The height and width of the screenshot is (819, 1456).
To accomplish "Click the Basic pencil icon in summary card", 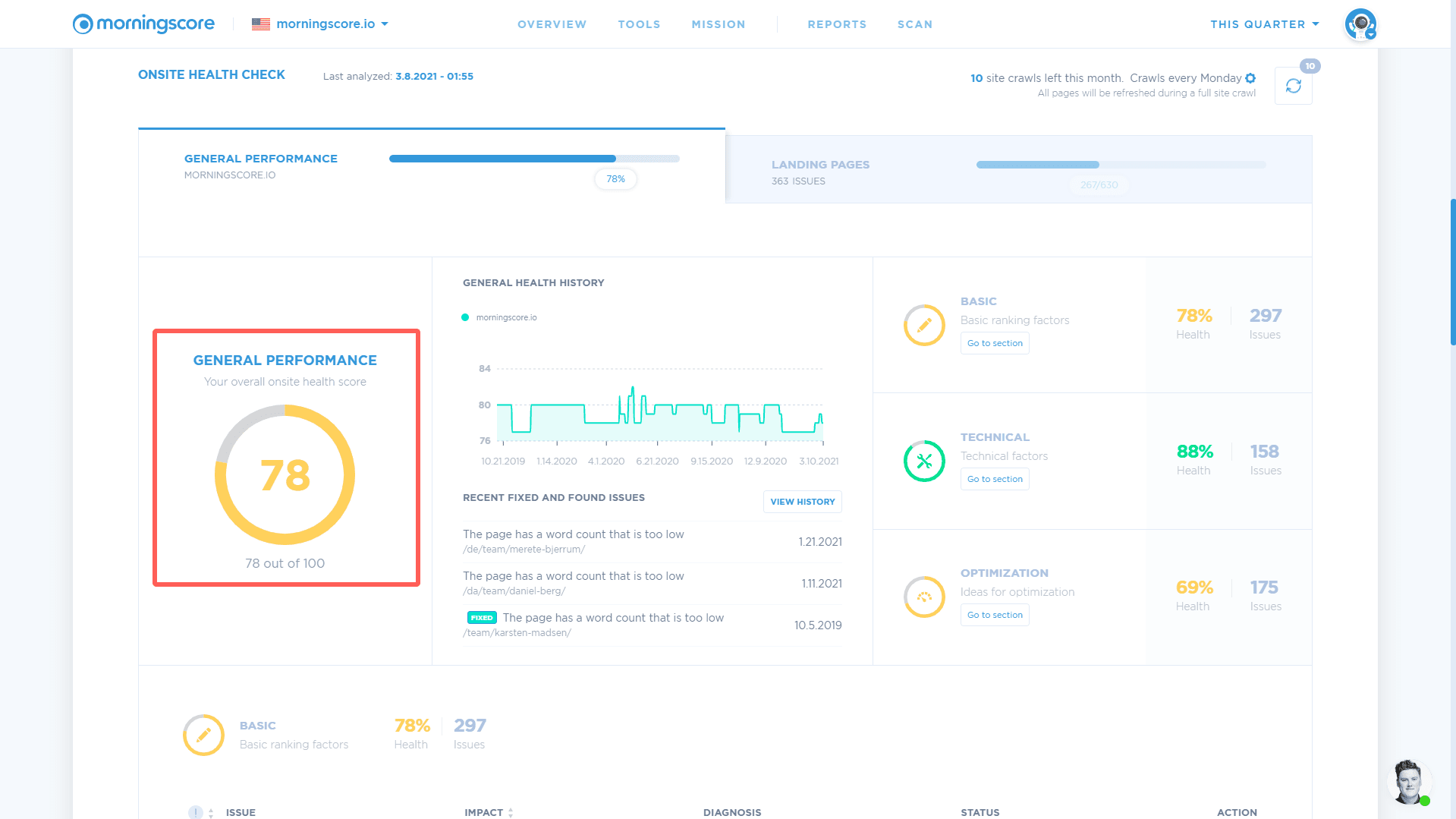I will [924, 326].
